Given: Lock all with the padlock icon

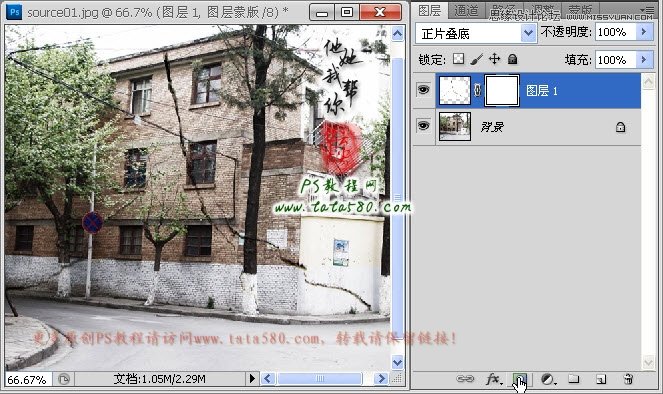Looking at the screenshot, I should tap(512, 59).
